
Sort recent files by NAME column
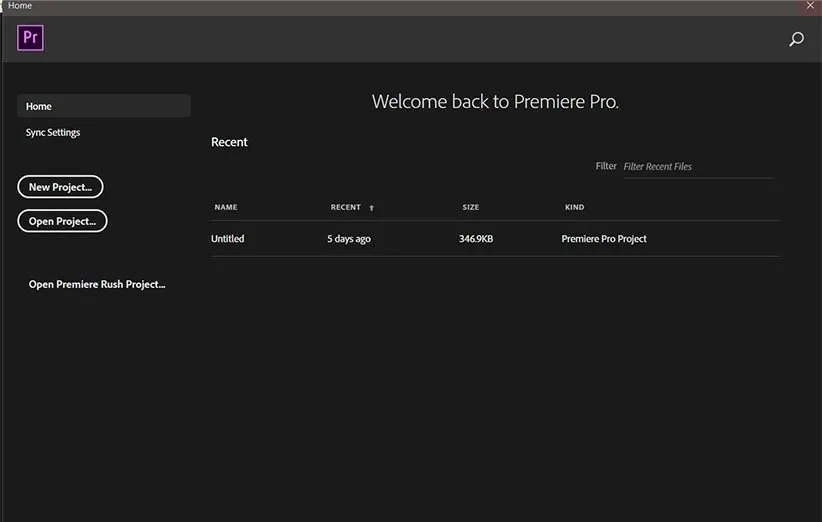pyautogui.click(x=226, y=207)
